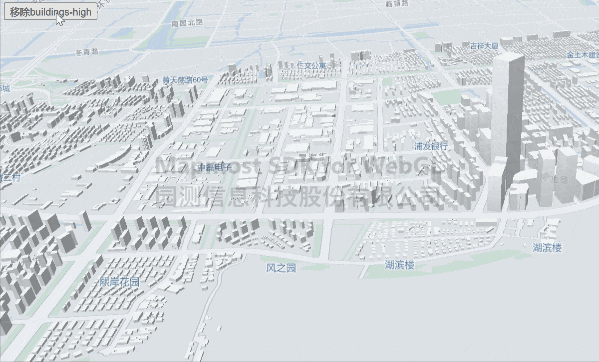Select the 三村 label on left edge
The width and height of the screenshot is (599, 362).
10,178
